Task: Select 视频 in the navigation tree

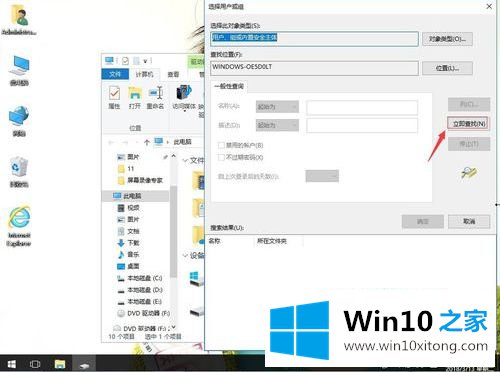Action: click(x=129, y=208)
